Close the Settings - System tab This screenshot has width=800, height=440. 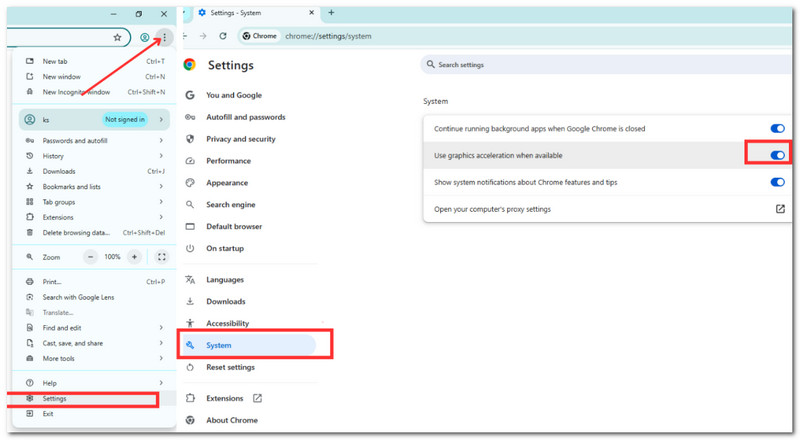(x=311, y=13)
